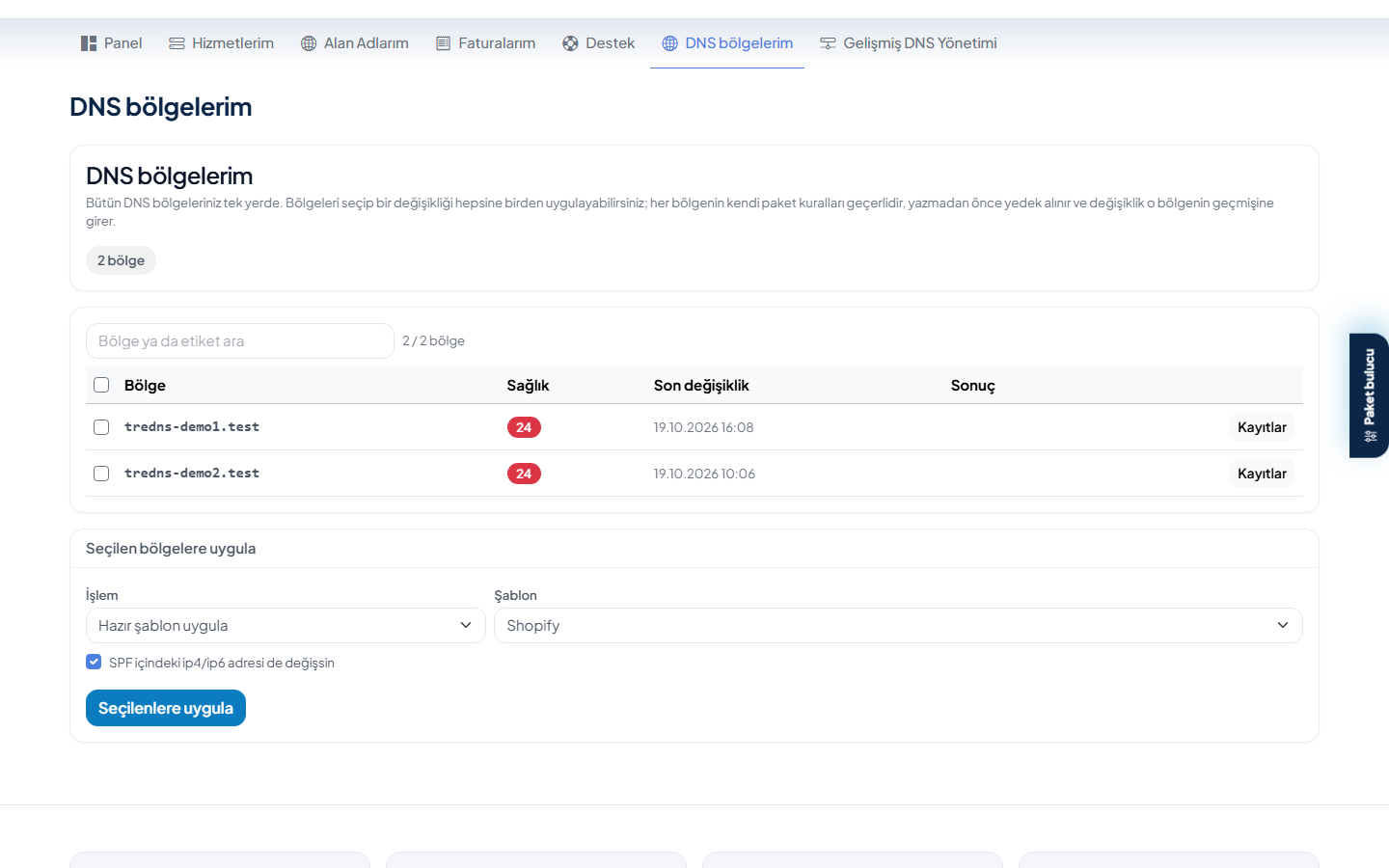Viewport: 1389px width, 868px height.
Task: Click the Seçilenlere uygula button
Action: click(166, 708)
